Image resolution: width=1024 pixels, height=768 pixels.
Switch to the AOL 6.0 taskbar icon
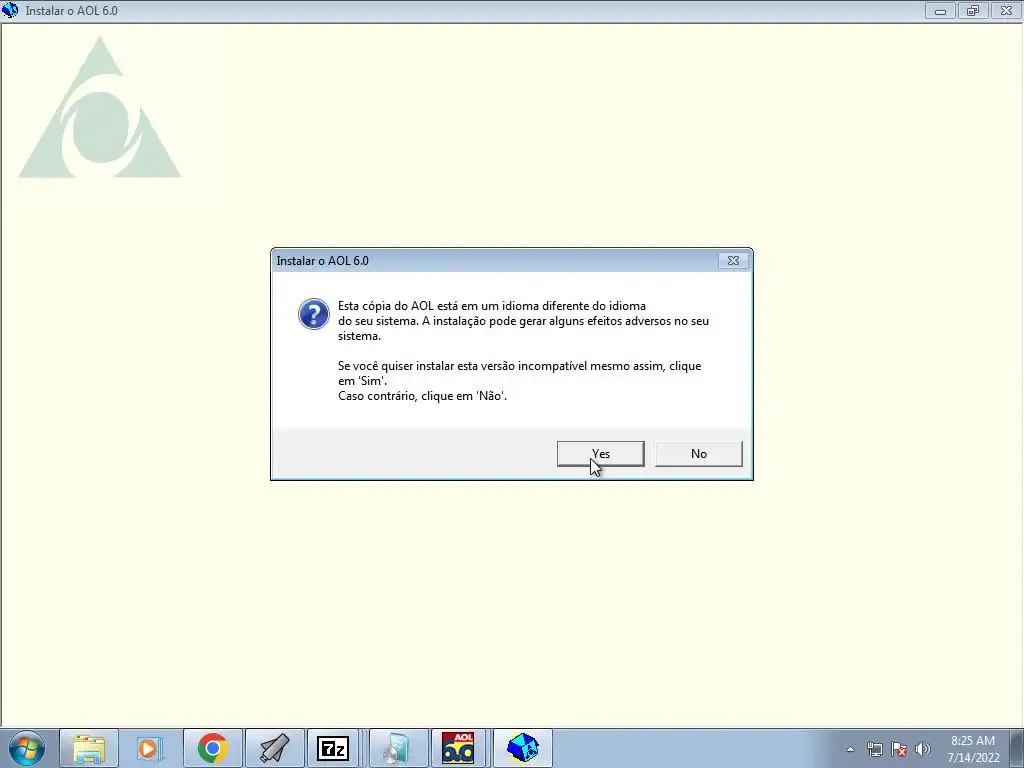click(458, 748)
